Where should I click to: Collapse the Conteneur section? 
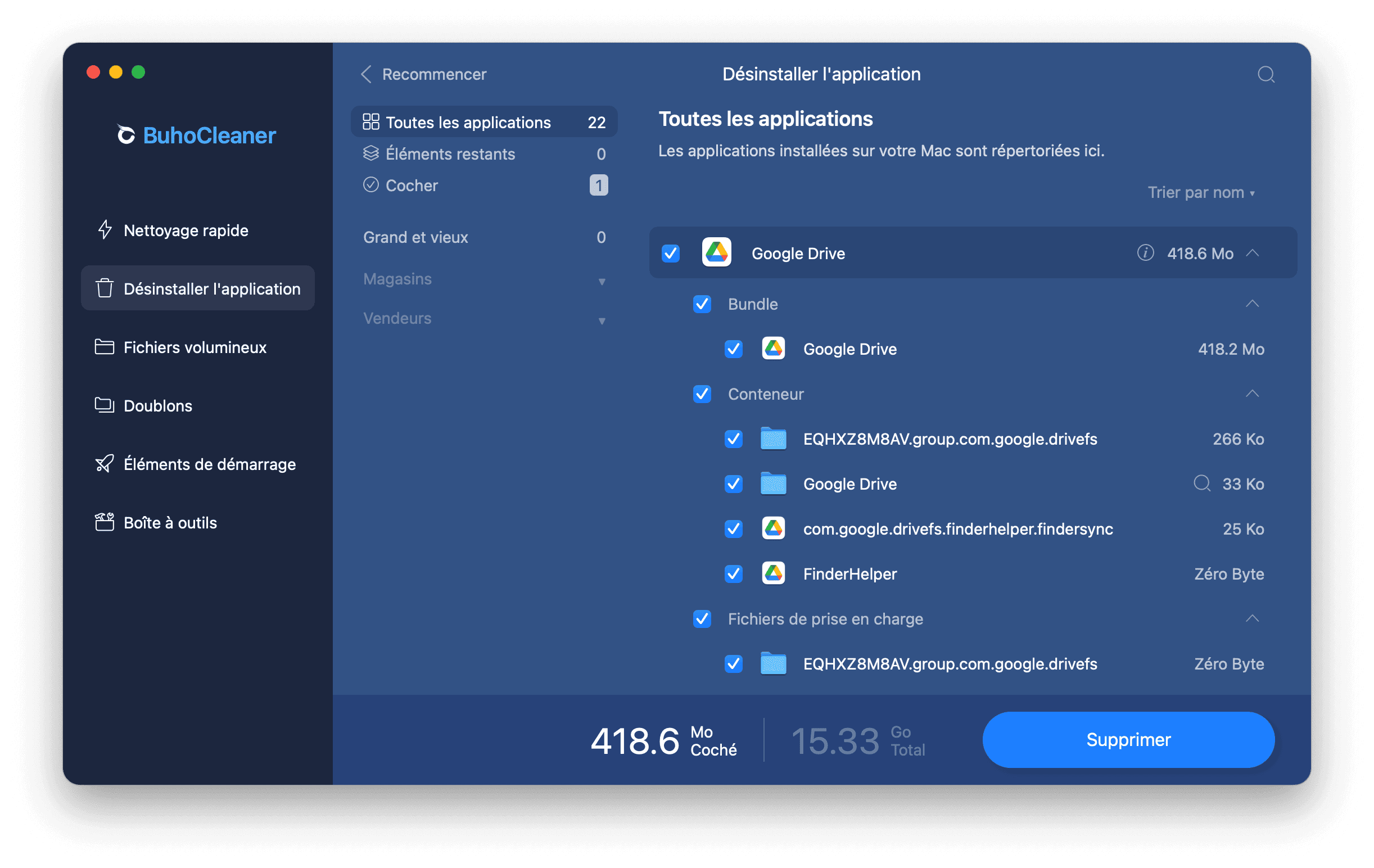1253,394
